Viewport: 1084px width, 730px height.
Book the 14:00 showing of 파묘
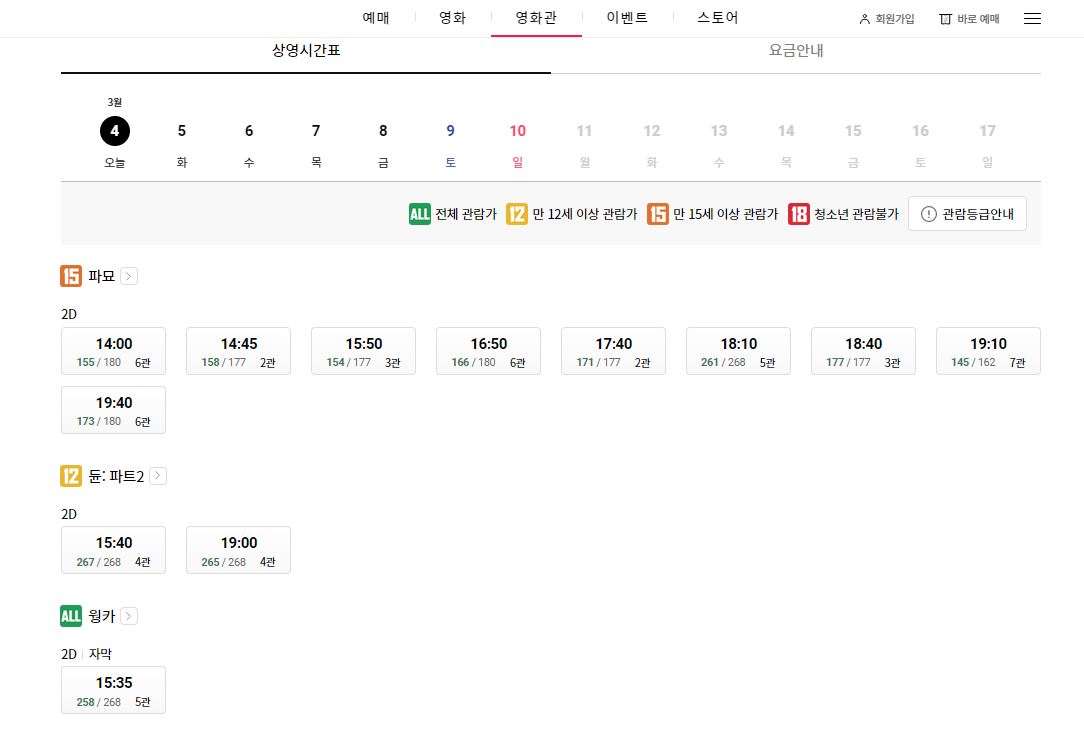point(113,351)
